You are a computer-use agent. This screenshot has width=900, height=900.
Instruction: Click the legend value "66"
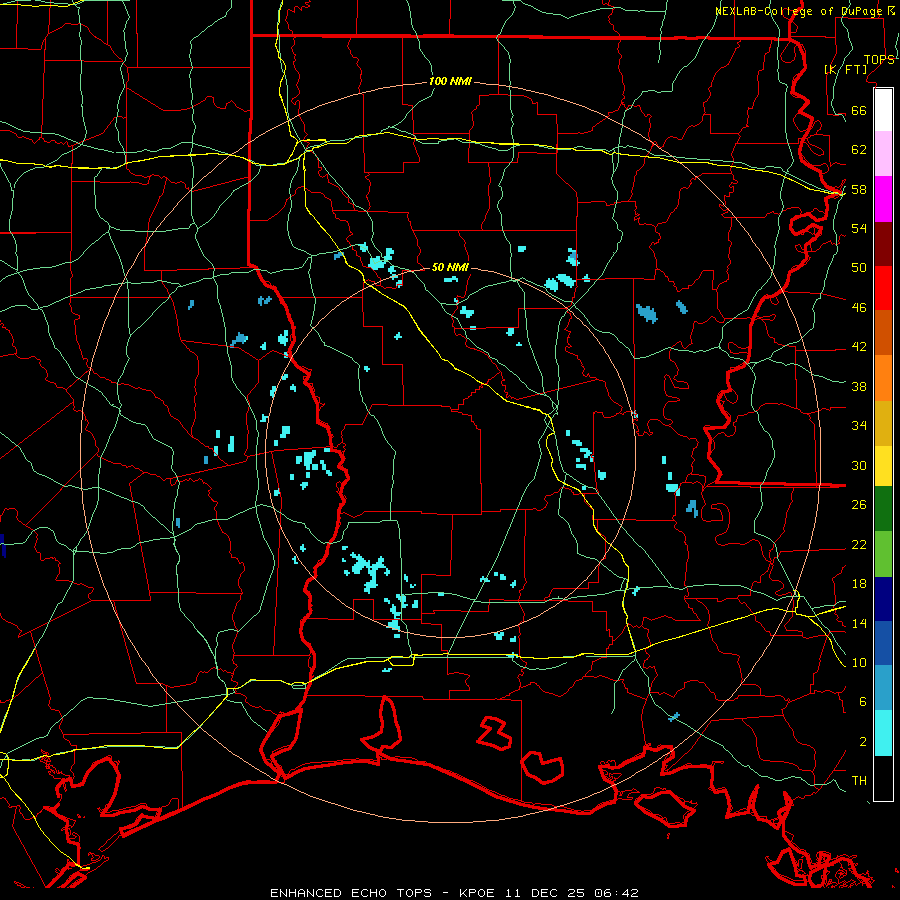pos(859,110)
